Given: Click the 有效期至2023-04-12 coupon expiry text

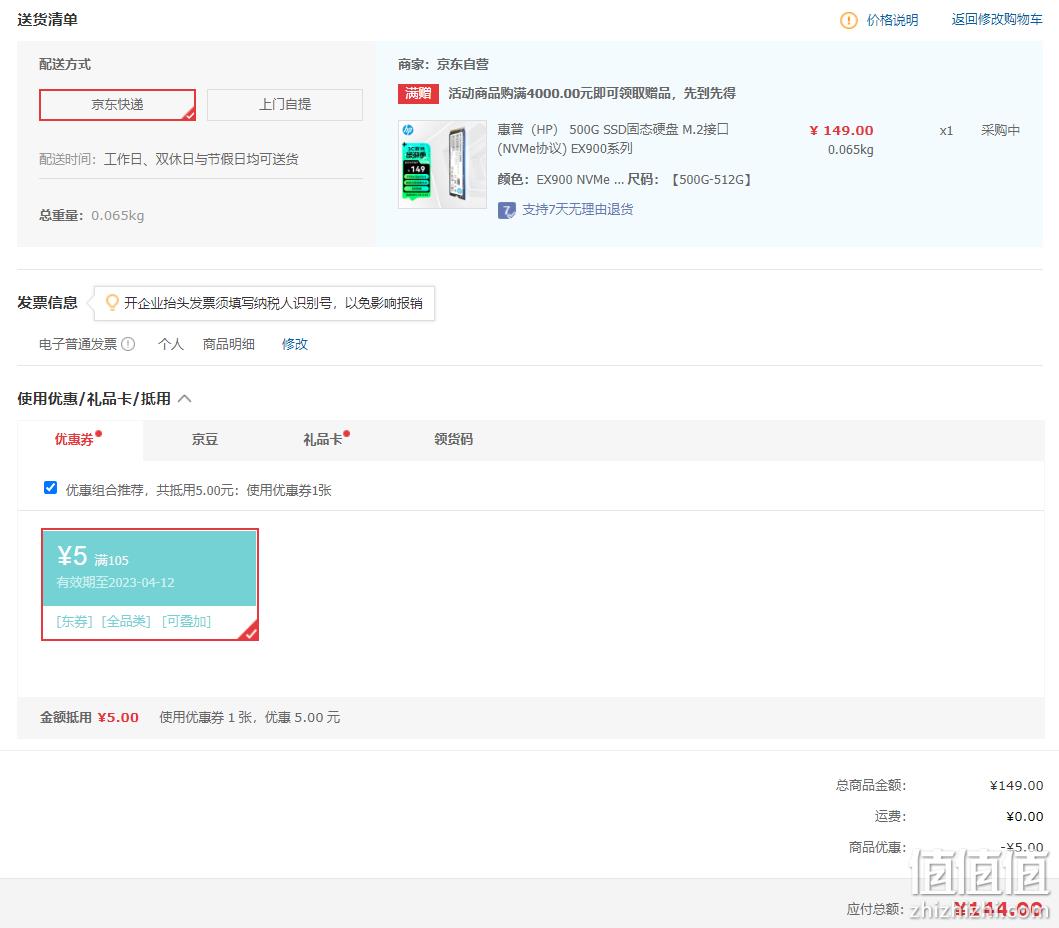Looking at the screenshot, I should tap(115, 582).
